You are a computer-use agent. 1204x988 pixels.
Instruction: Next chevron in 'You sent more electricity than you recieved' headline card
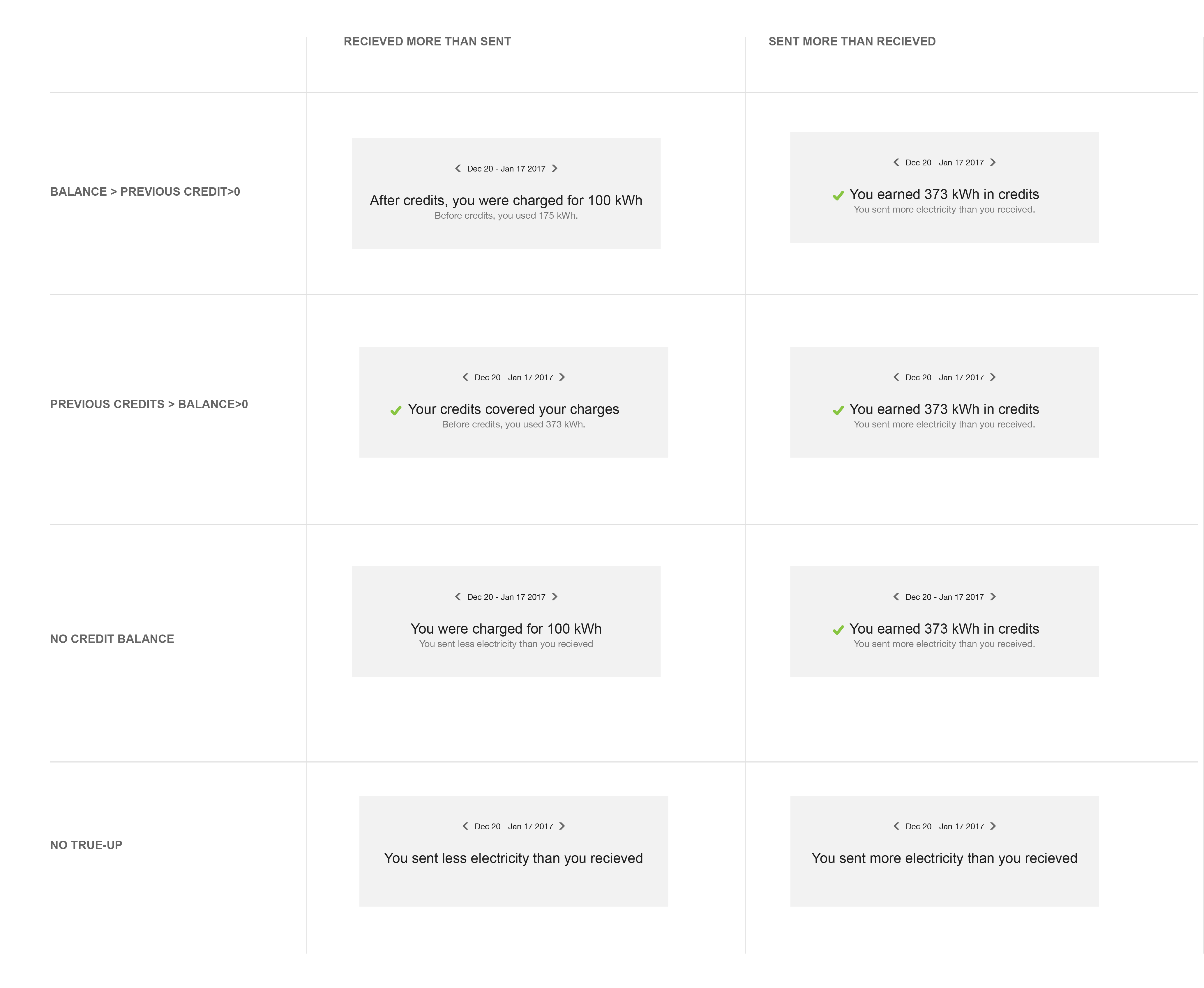pyautogui.click(x=993, y=826)
